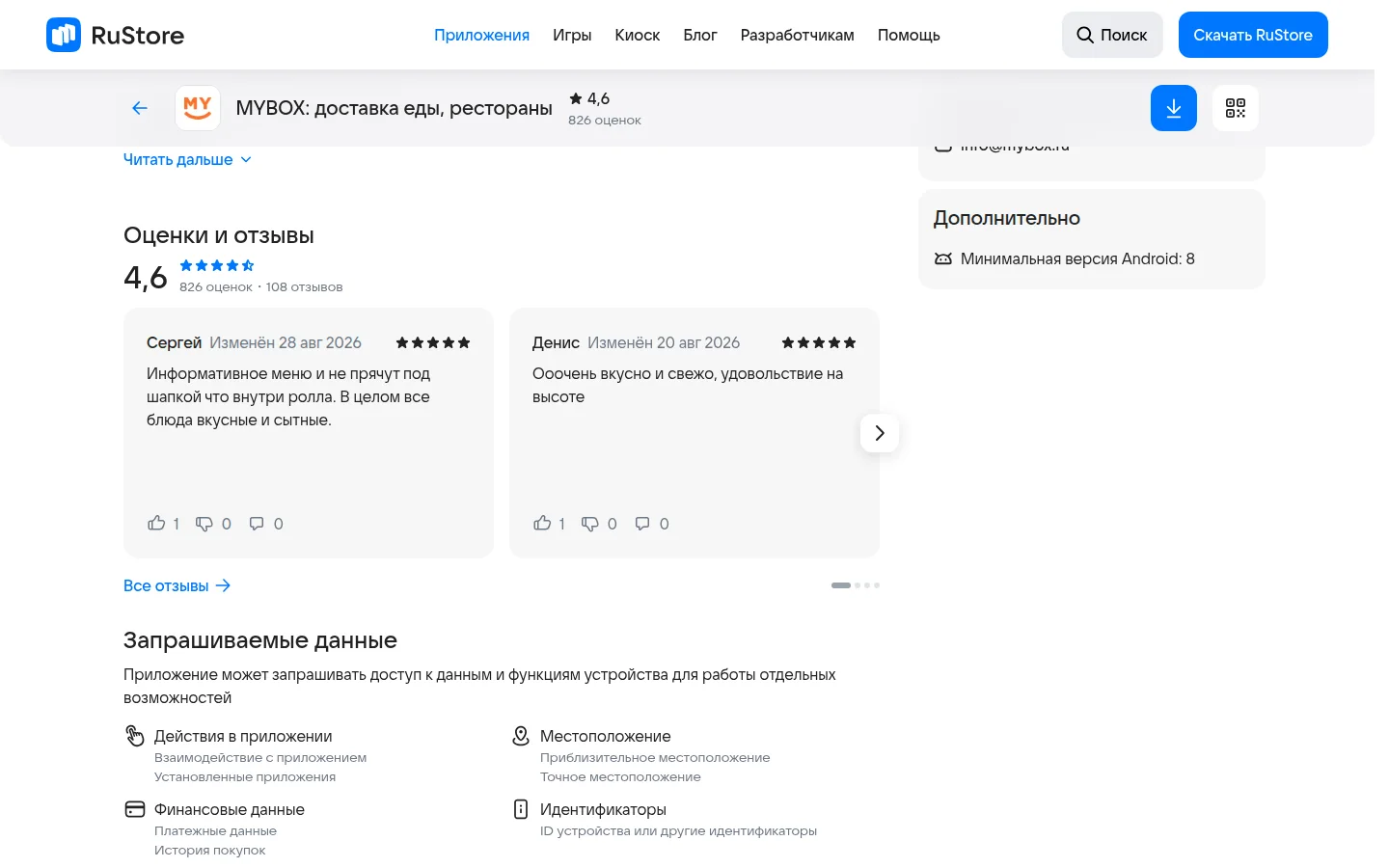Click the 108 отзывов count
The height and width of the screenshot is (868, 1389).
pyautogui.click(x=304, y=286)
